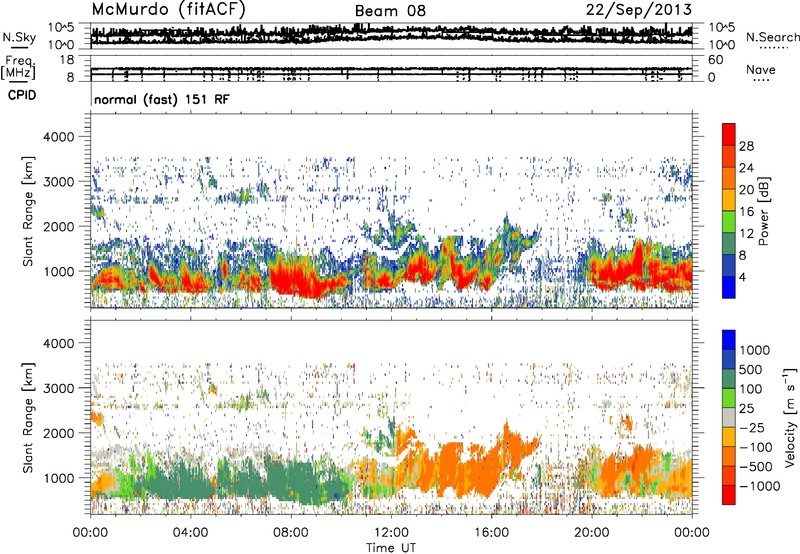Select the 16:00 time tick label
Screen dimensions: 800x554
click(x=491, y=533)
